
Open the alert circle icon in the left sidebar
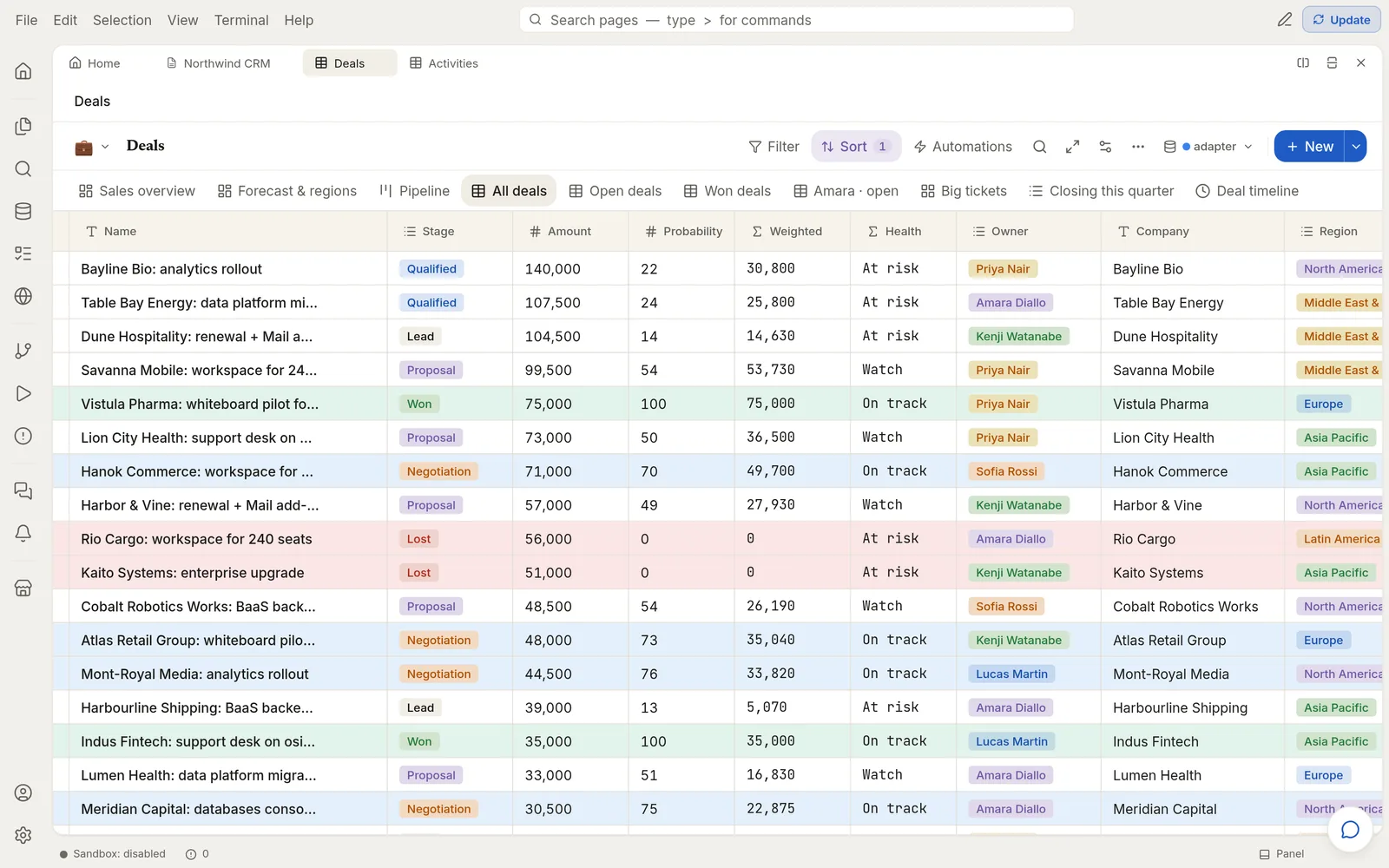pyautogui.click(x=23, y=436)
